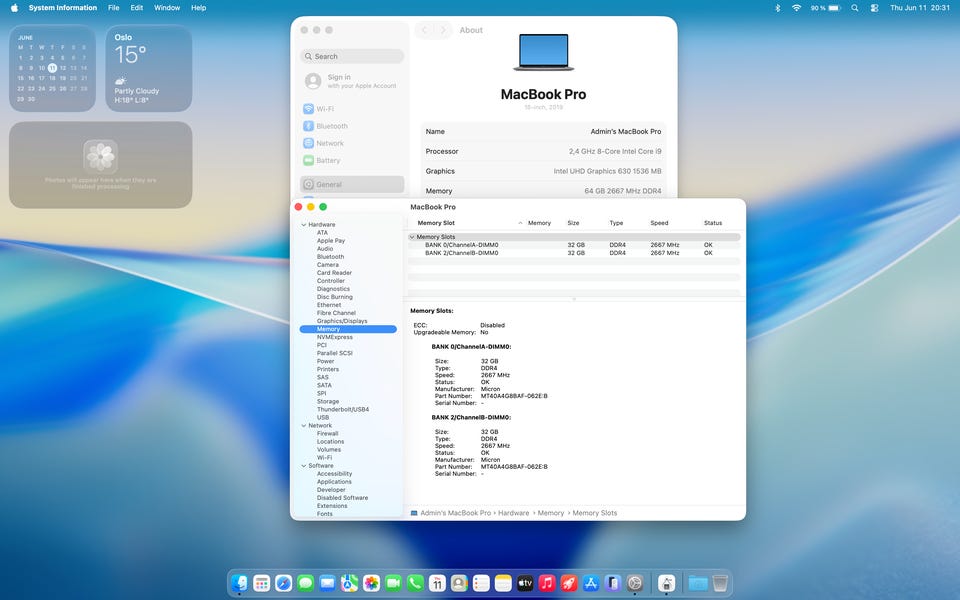Screen dimensions: 960x600
Task: Select Graphics/Displays in the Hardware list
Action: tap(342, 321)
